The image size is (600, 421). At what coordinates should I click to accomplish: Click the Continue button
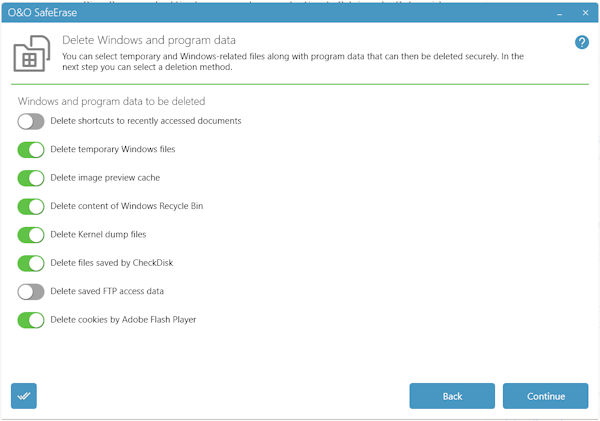(545, 396)
